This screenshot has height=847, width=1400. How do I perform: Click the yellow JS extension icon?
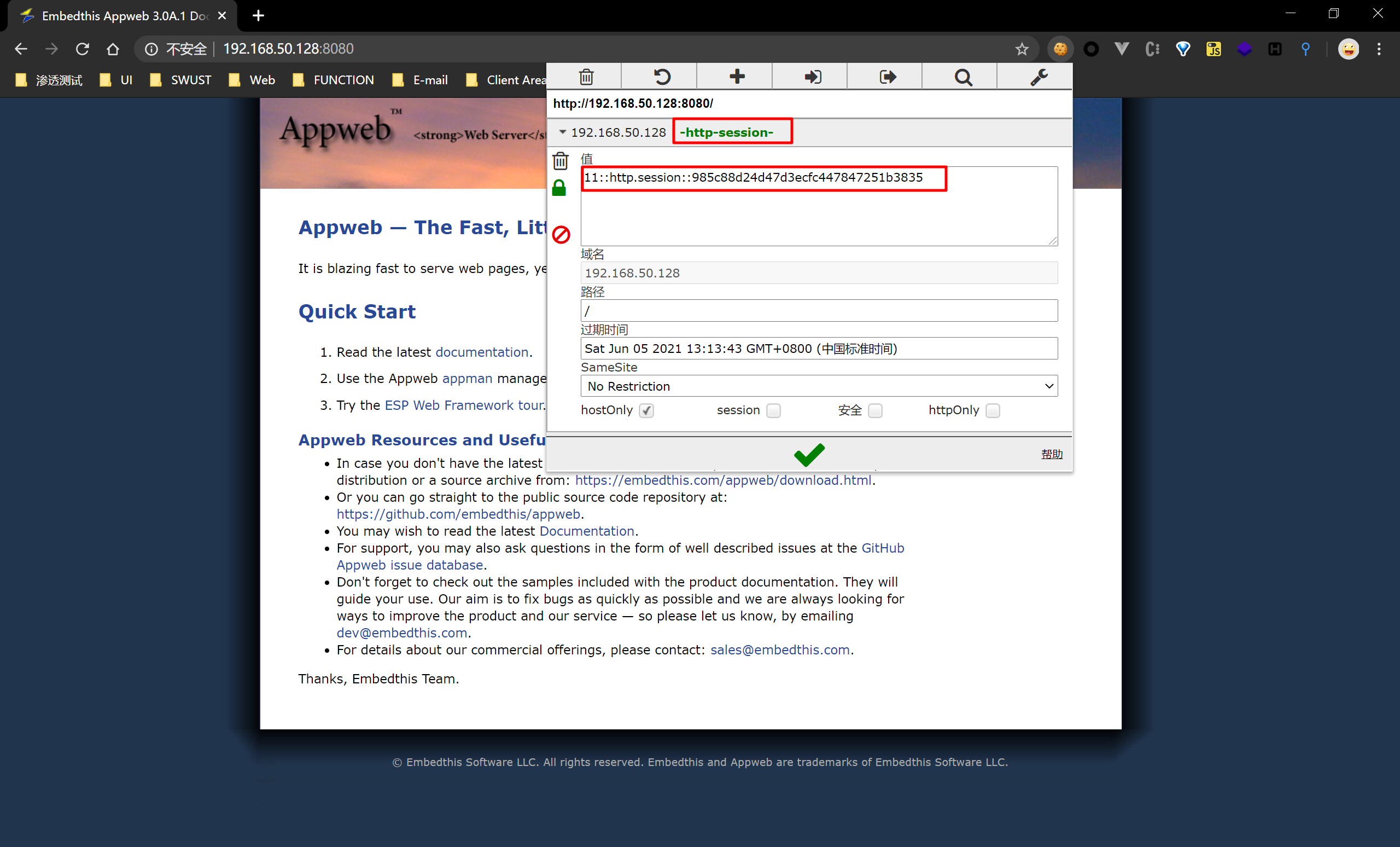pyautogui.click(x=1214, y=49)
